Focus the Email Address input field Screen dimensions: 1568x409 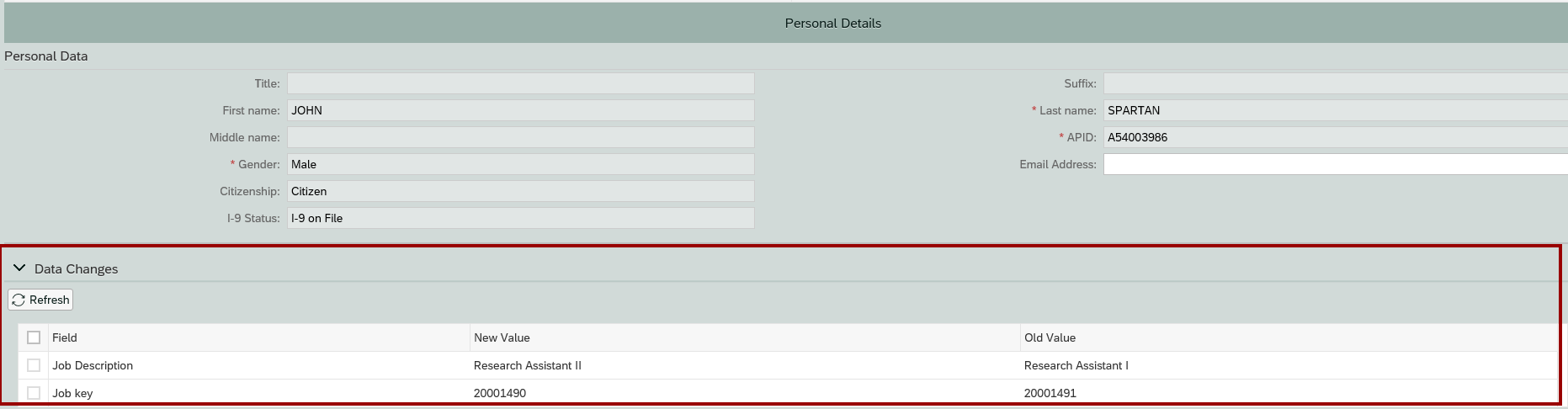[1334, 164]
